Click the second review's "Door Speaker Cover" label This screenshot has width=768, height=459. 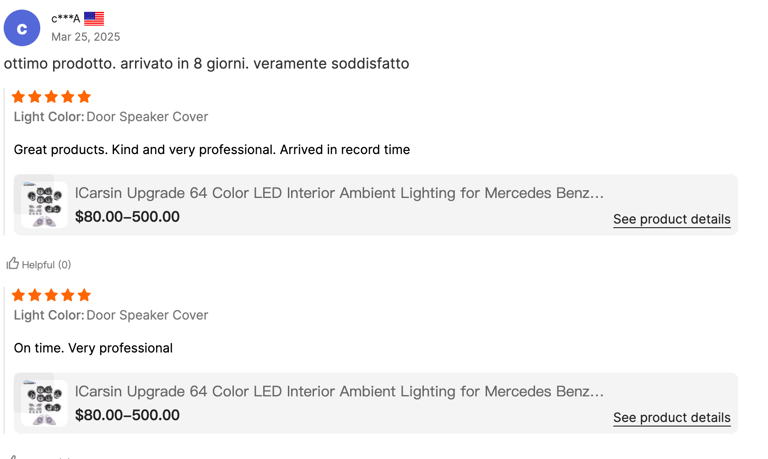click(147, 315)
